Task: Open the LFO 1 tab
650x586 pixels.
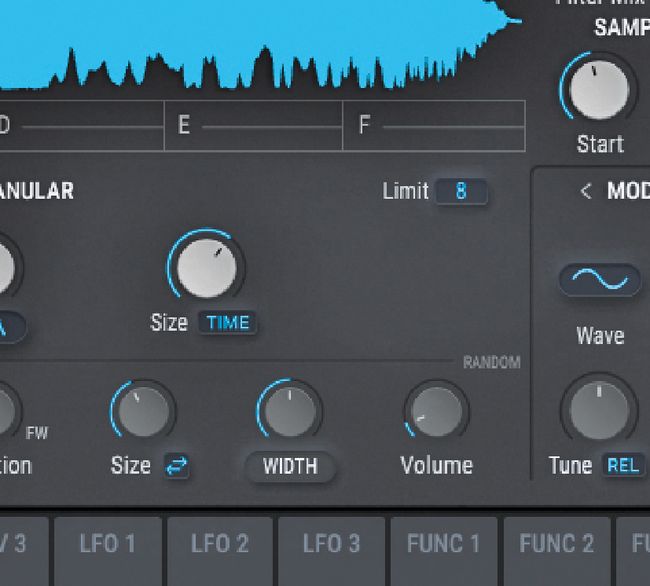Action: coord(108,551)
